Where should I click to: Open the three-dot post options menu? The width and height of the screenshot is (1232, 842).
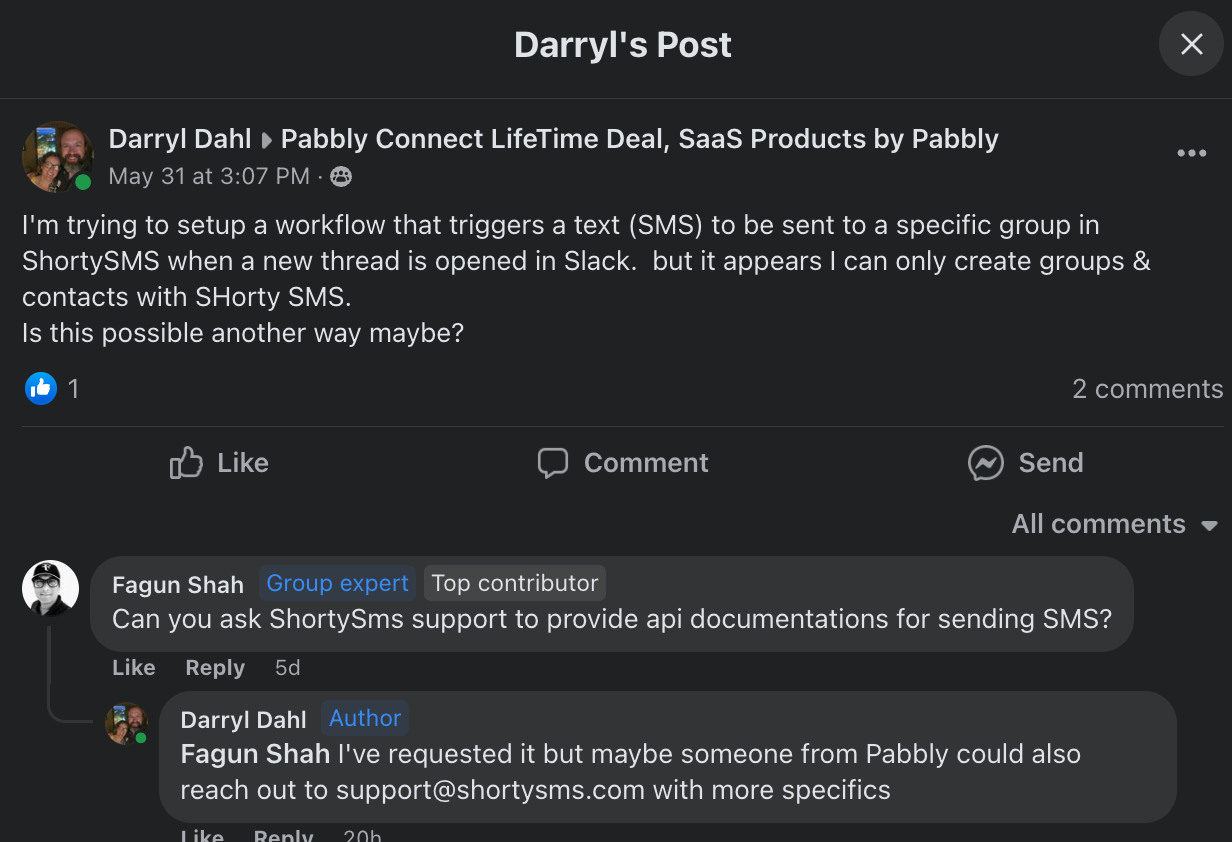point(1191,153)
